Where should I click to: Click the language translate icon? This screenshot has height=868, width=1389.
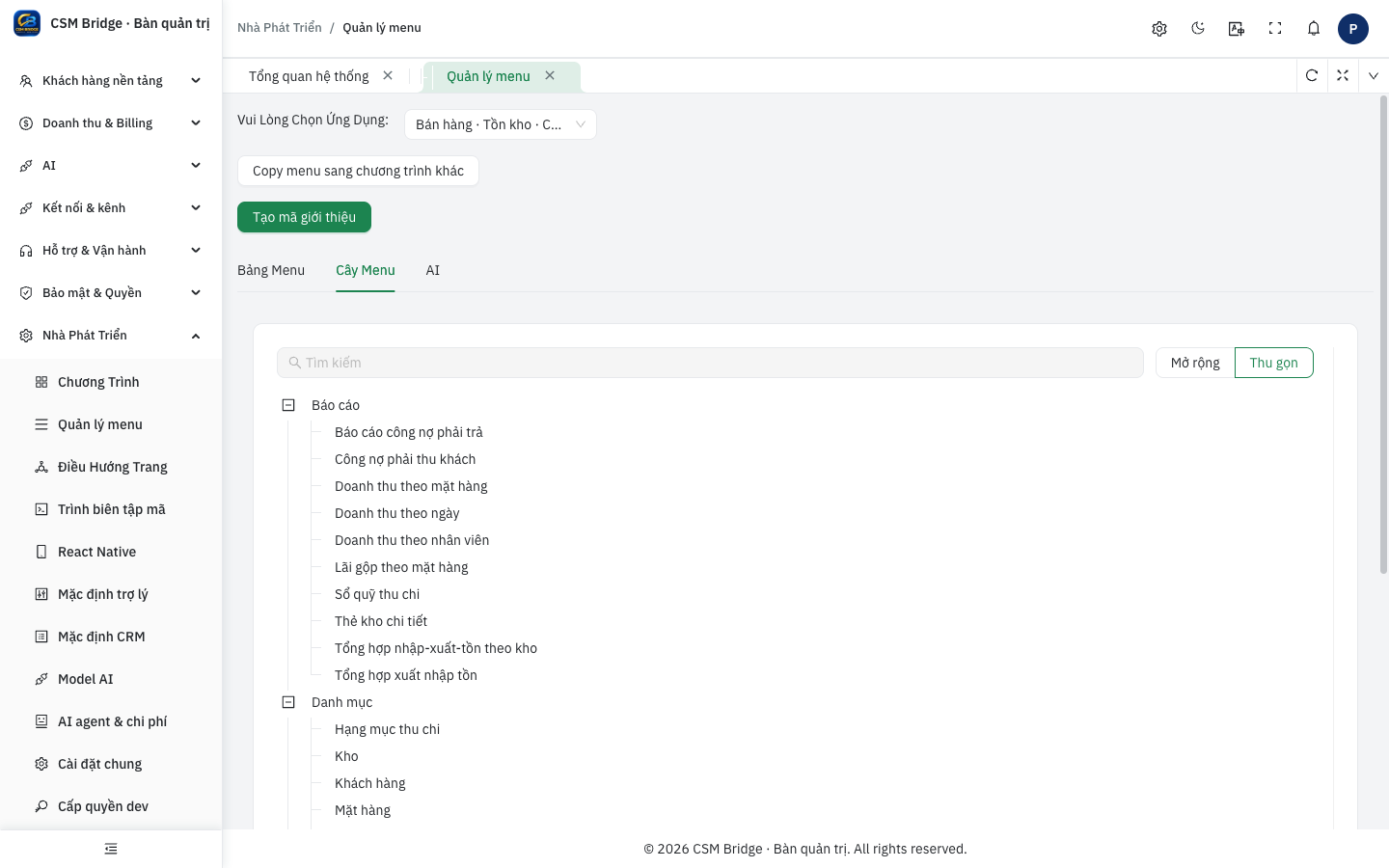1237,29
